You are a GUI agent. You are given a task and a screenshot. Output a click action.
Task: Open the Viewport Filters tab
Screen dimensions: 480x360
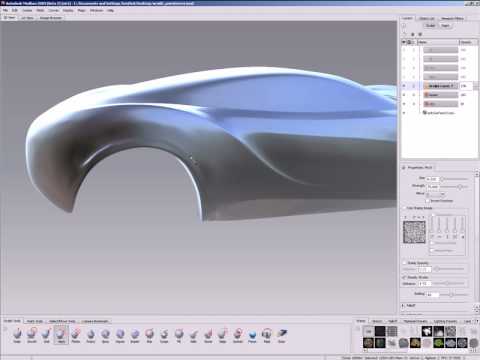coord(452,19)
